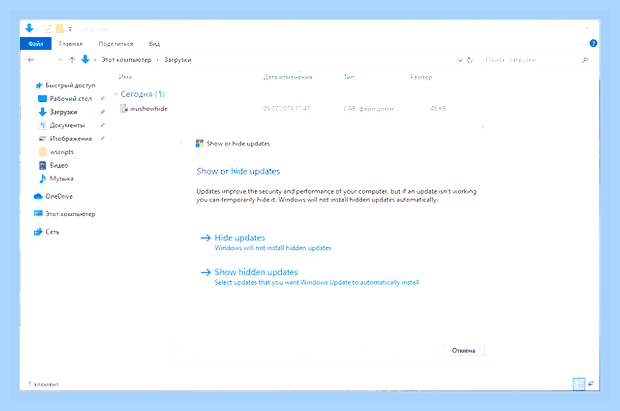Screen dimensions: 620x411
Task: Click the Downloads arrow icon in address bar
Action: [85, 59]
